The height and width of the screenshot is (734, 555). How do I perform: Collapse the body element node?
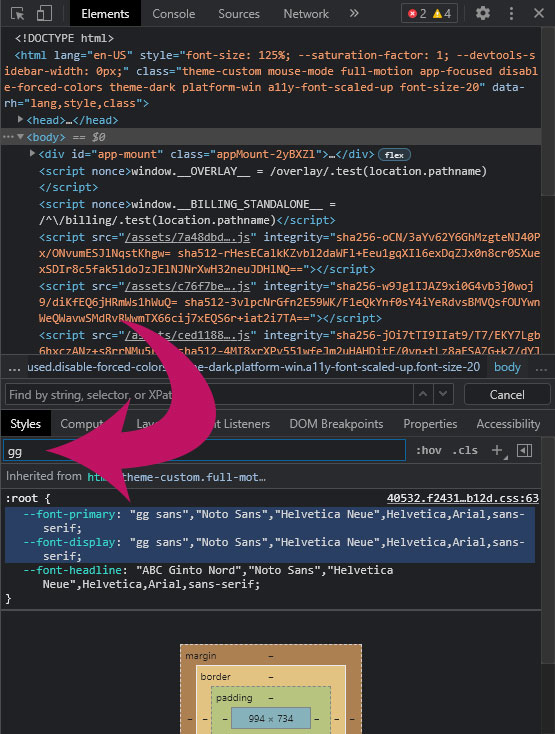(21, 137)
